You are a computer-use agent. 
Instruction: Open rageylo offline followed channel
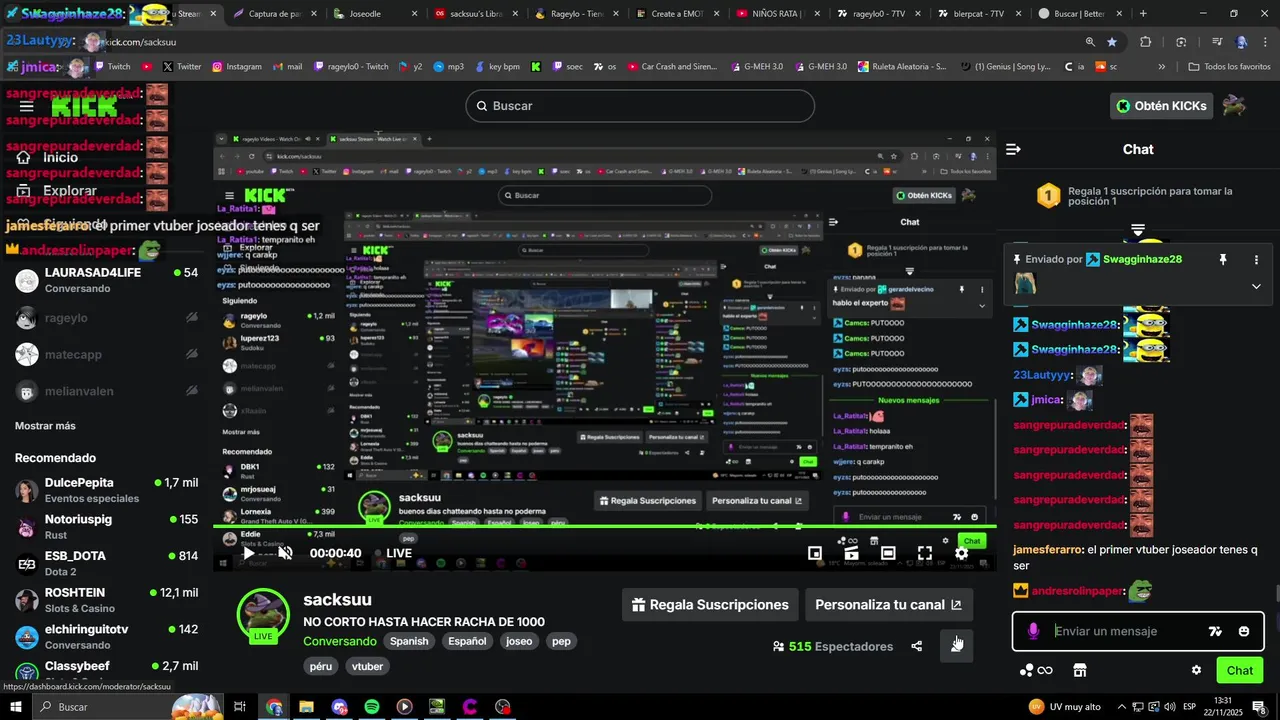pos(106,318)
